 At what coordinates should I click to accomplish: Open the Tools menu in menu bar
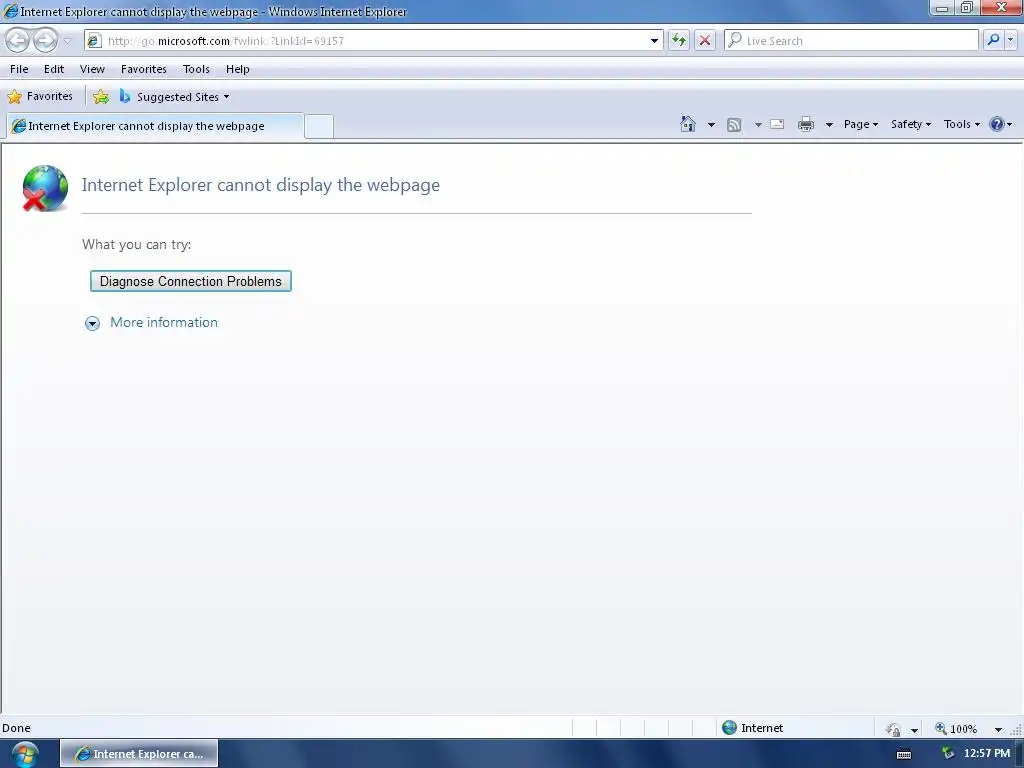196,69
